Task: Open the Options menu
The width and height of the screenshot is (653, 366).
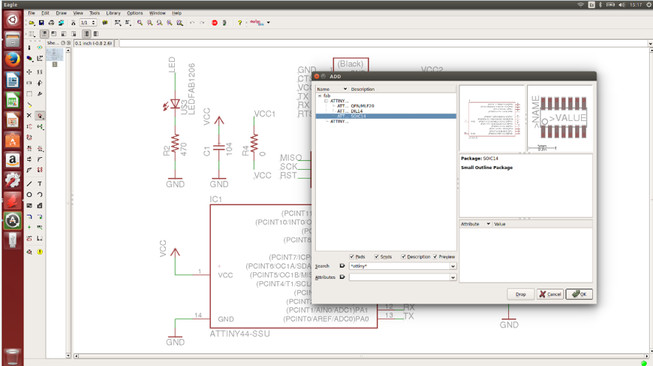Action: 135,13
